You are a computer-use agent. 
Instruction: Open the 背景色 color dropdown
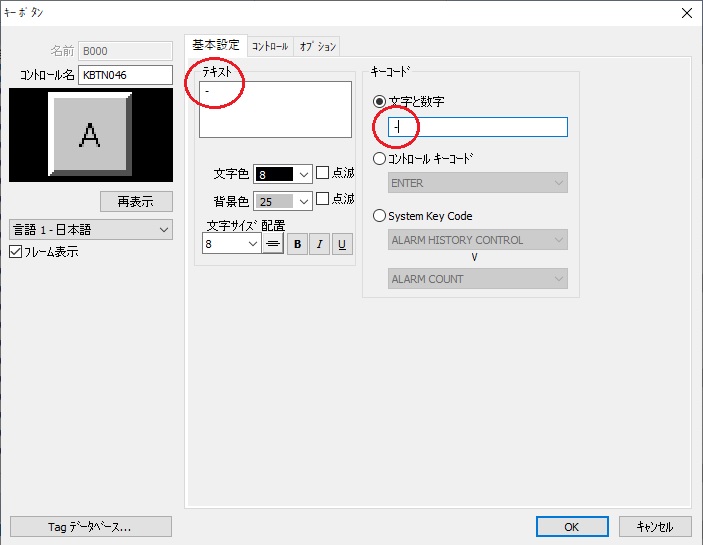point(304,201)
